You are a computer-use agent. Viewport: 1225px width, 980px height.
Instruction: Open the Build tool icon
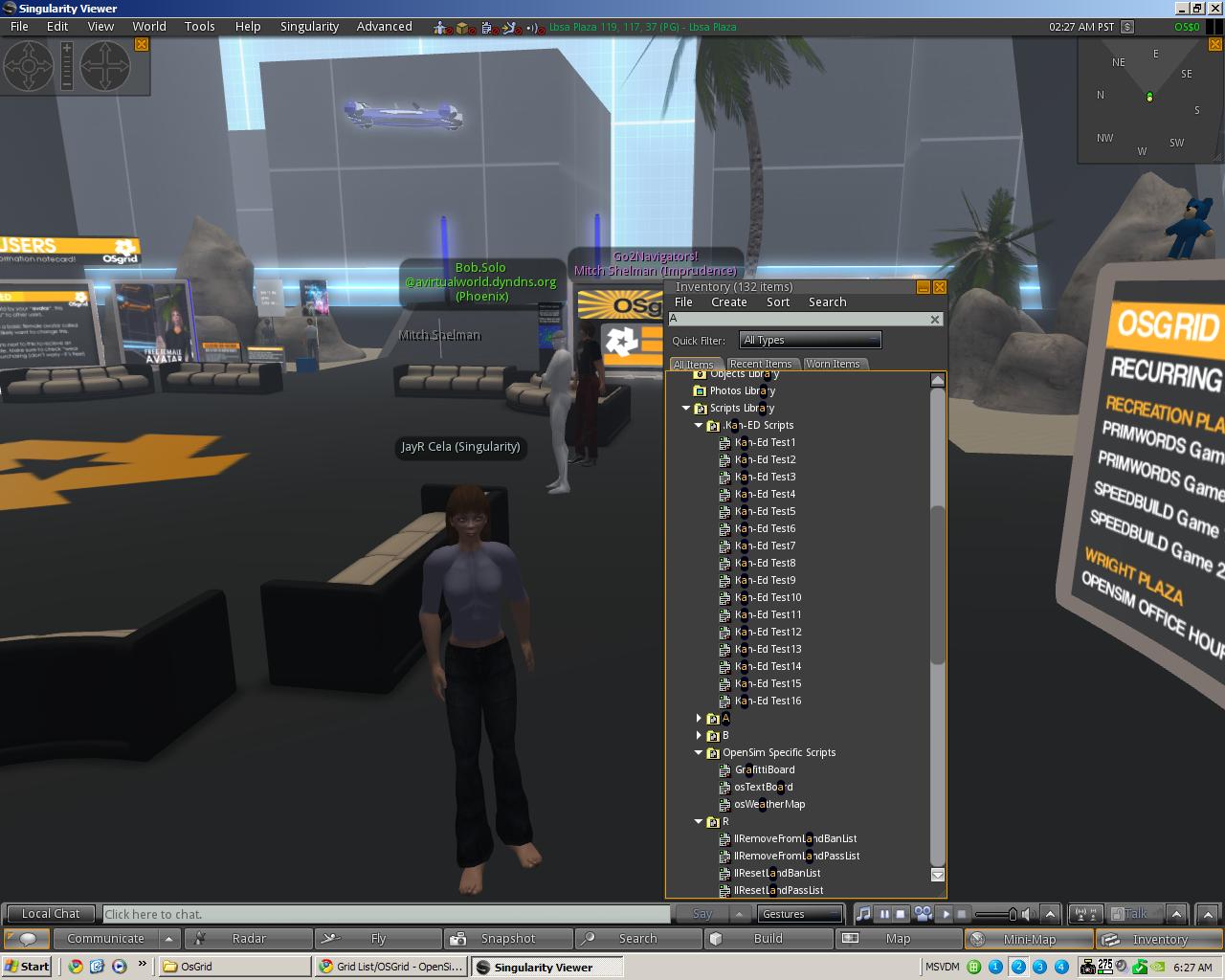pyautogui.click(x=718, y=938)
